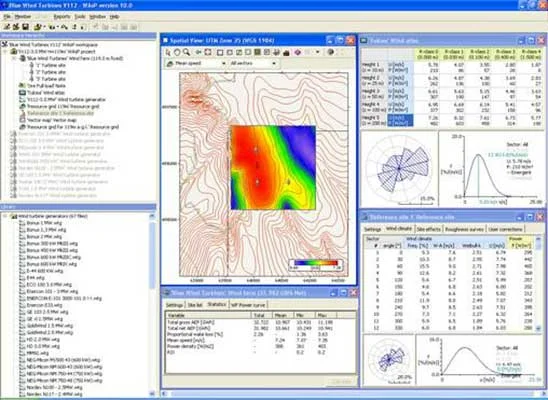The image size is (548, 400).
Task: Click the first icon in main toolbar
Action: (x=7, y=27)
